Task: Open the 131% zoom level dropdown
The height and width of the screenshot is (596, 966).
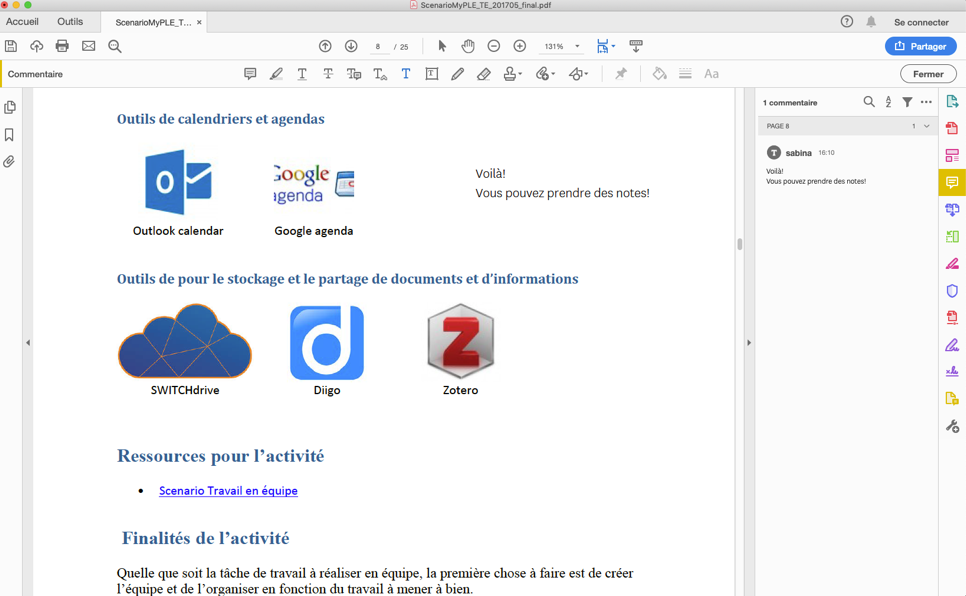Action: [x=577, y=46]
